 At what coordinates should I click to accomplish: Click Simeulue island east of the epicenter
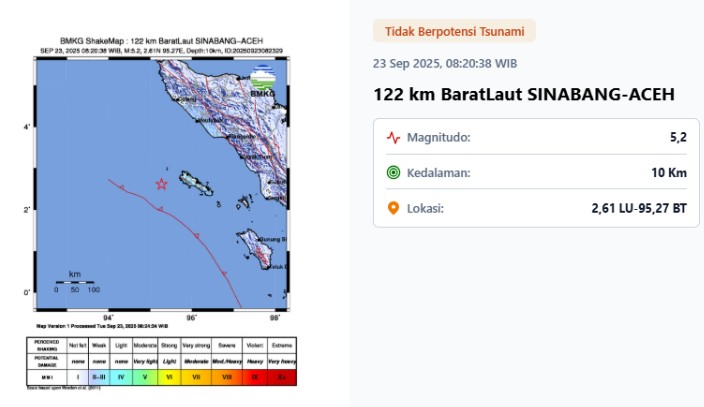coord(196,183)
